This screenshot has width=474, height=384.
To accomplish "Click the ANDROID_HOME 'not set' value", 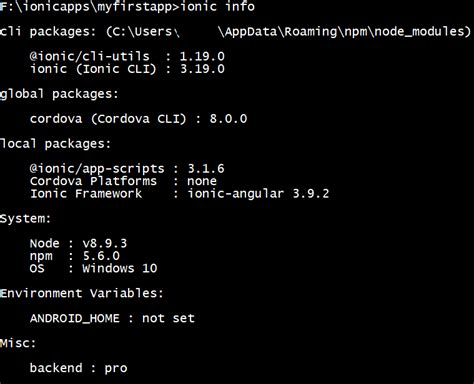I will tap(168, 318).
